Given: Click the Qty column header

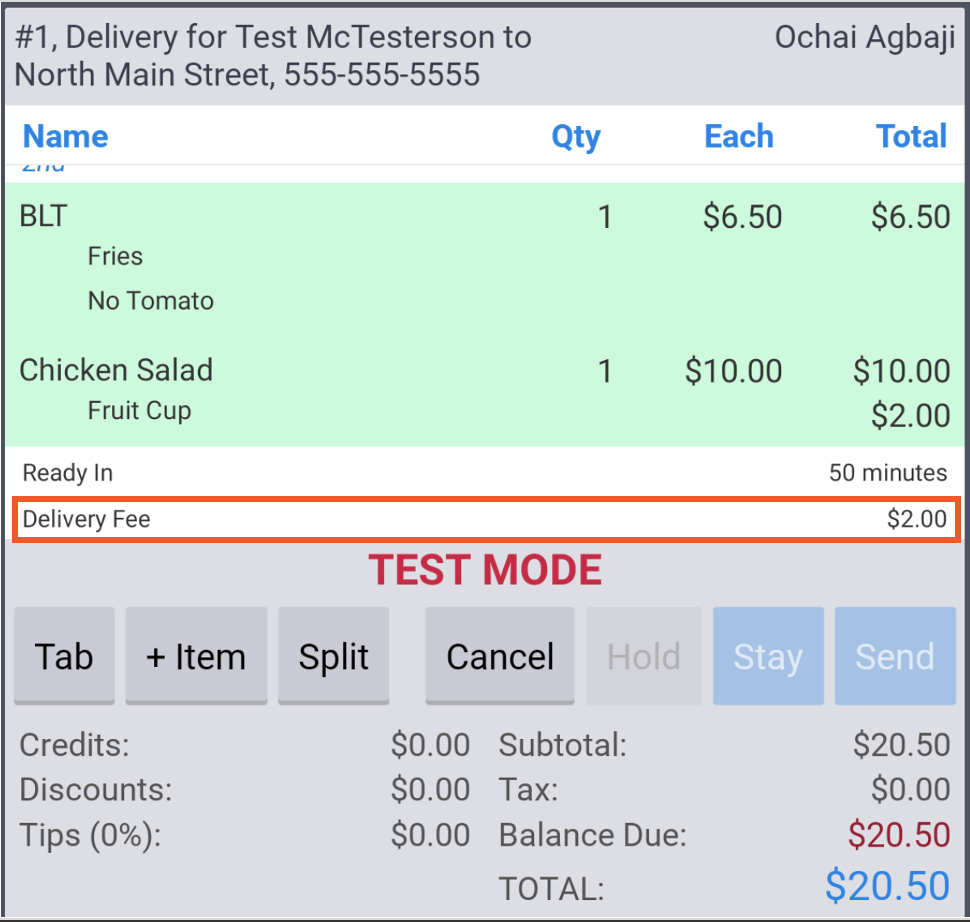Looking at the screenshot, I should tap(576, 136).
